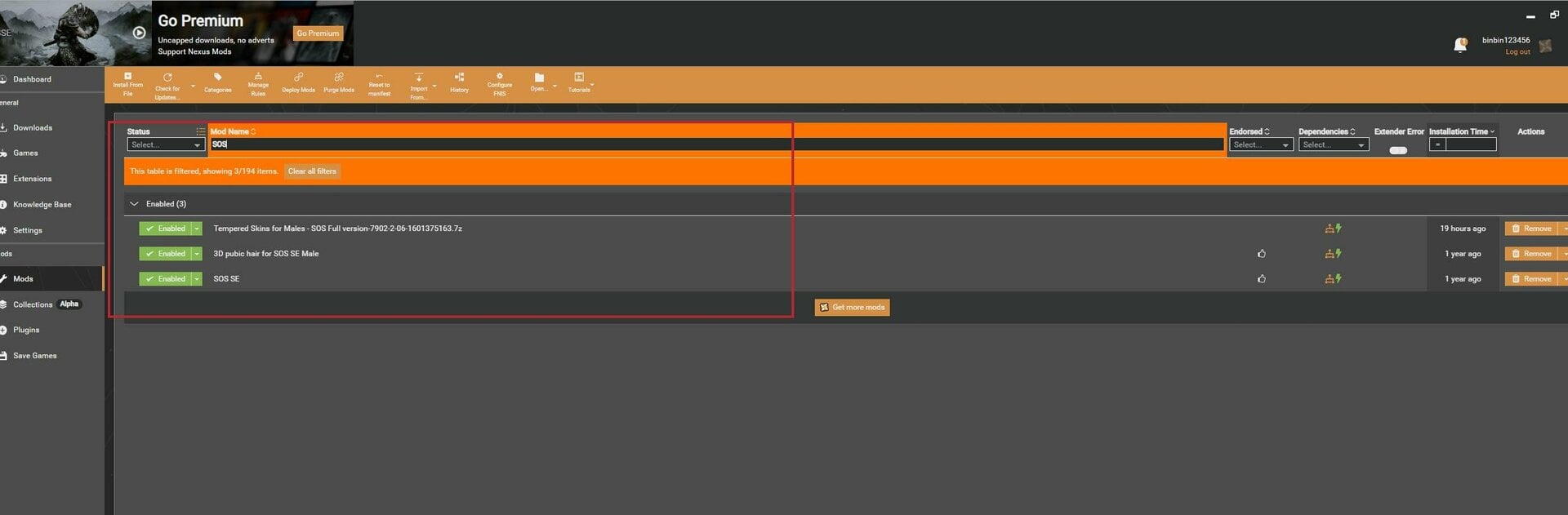Click Configure FNIS in the toolbar
The height and width of the screenshot is (515, 1568).
pos(499,84)
